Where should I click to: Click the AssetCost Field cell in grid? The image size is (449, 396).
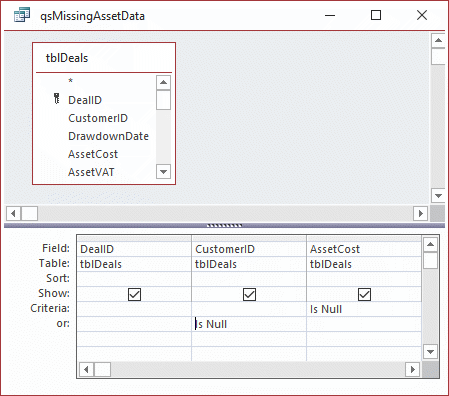pos(364,249)
